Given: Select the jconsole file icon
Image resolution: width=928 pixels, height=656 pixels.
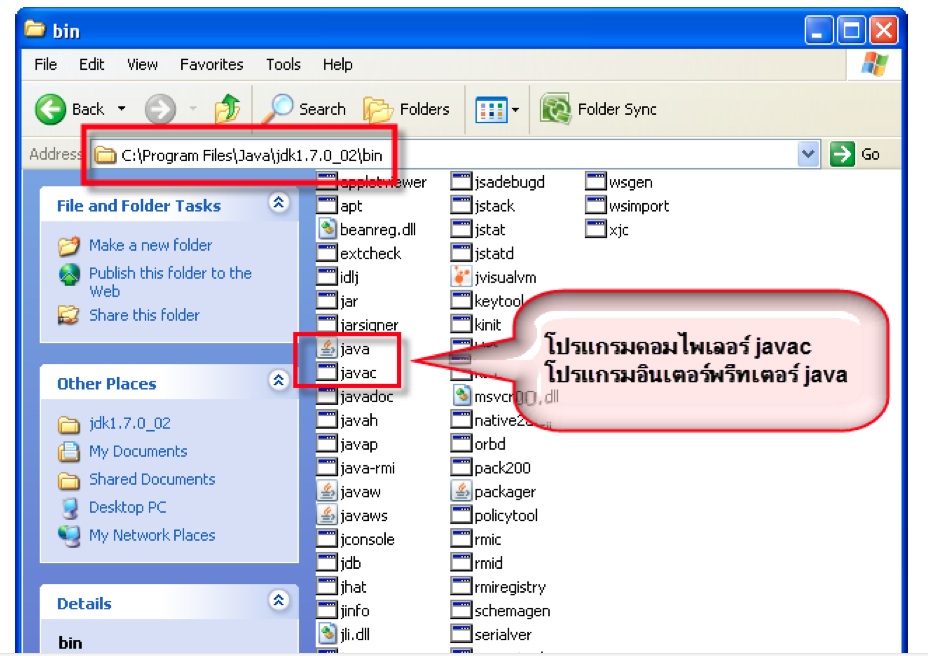Looking at the screenshot, I should click(x=327, y=539).
